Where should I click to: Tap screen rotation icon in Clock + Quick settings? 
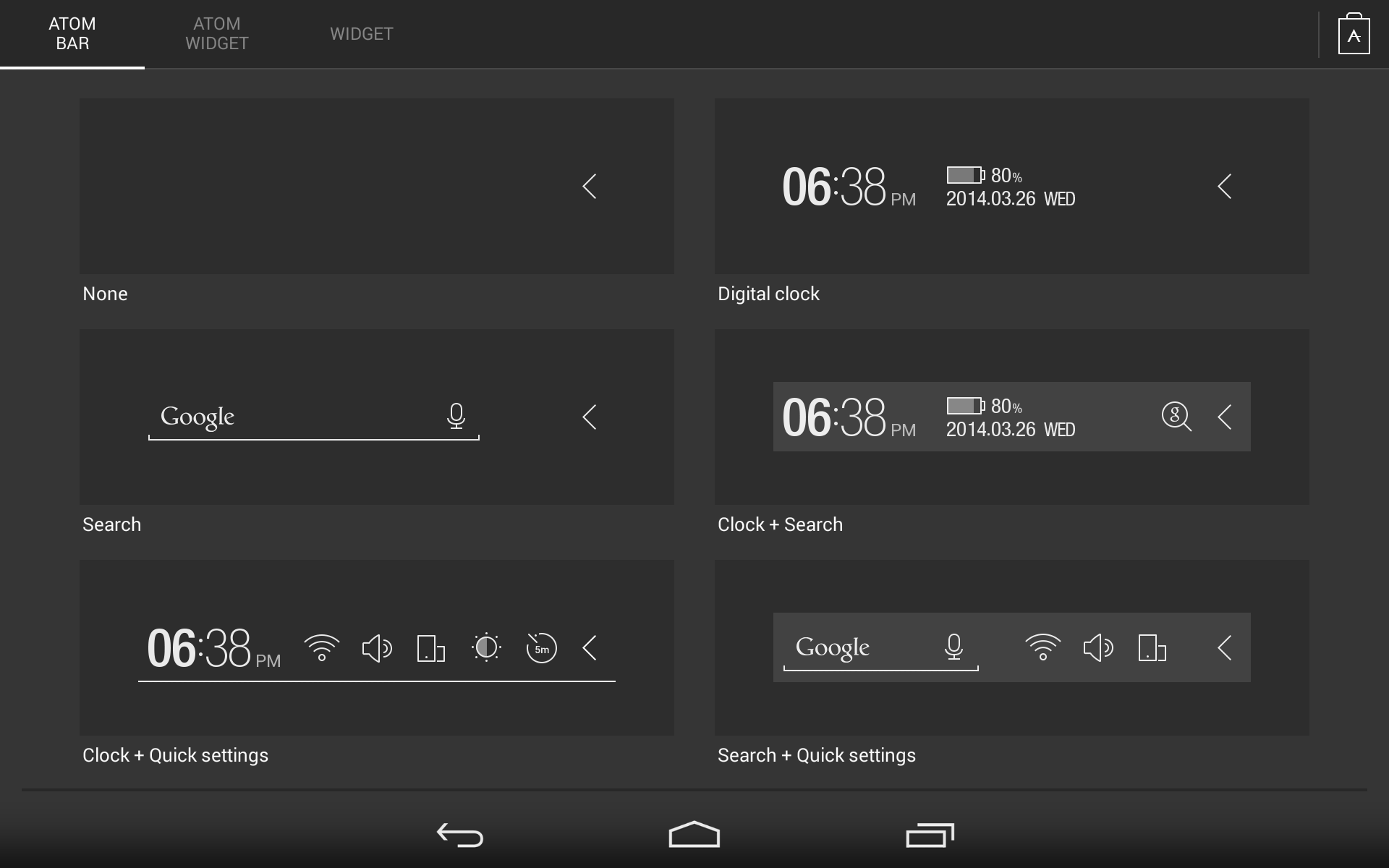tap(431, 648)
